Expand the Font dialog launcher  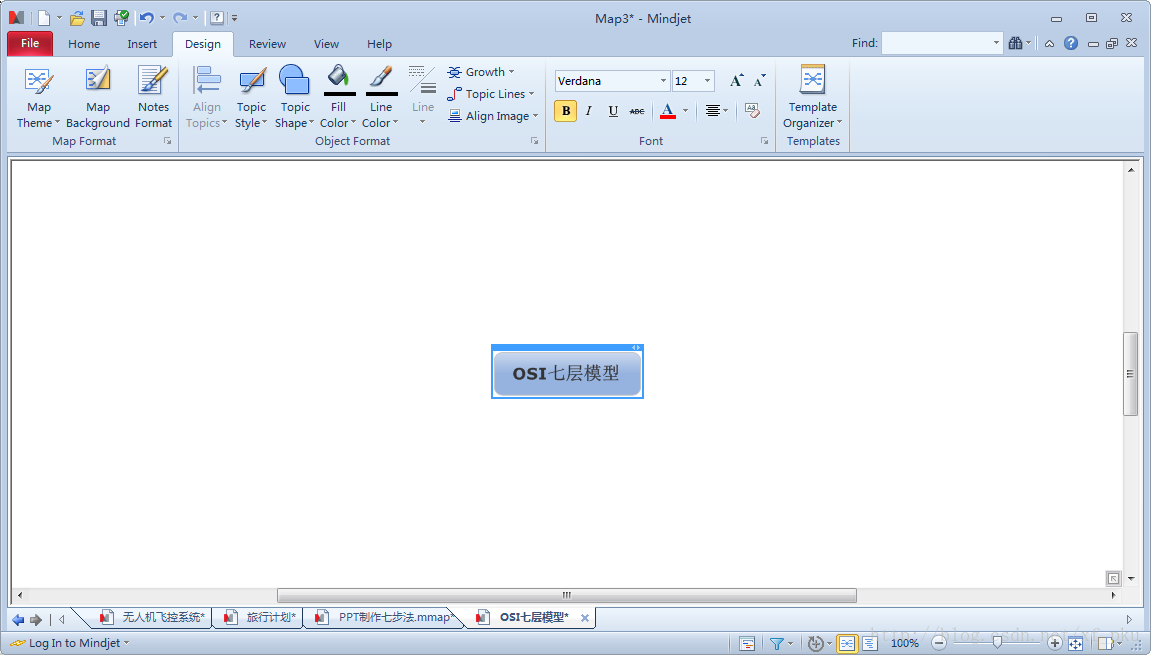pyautogui.click(x=764, y=141)
